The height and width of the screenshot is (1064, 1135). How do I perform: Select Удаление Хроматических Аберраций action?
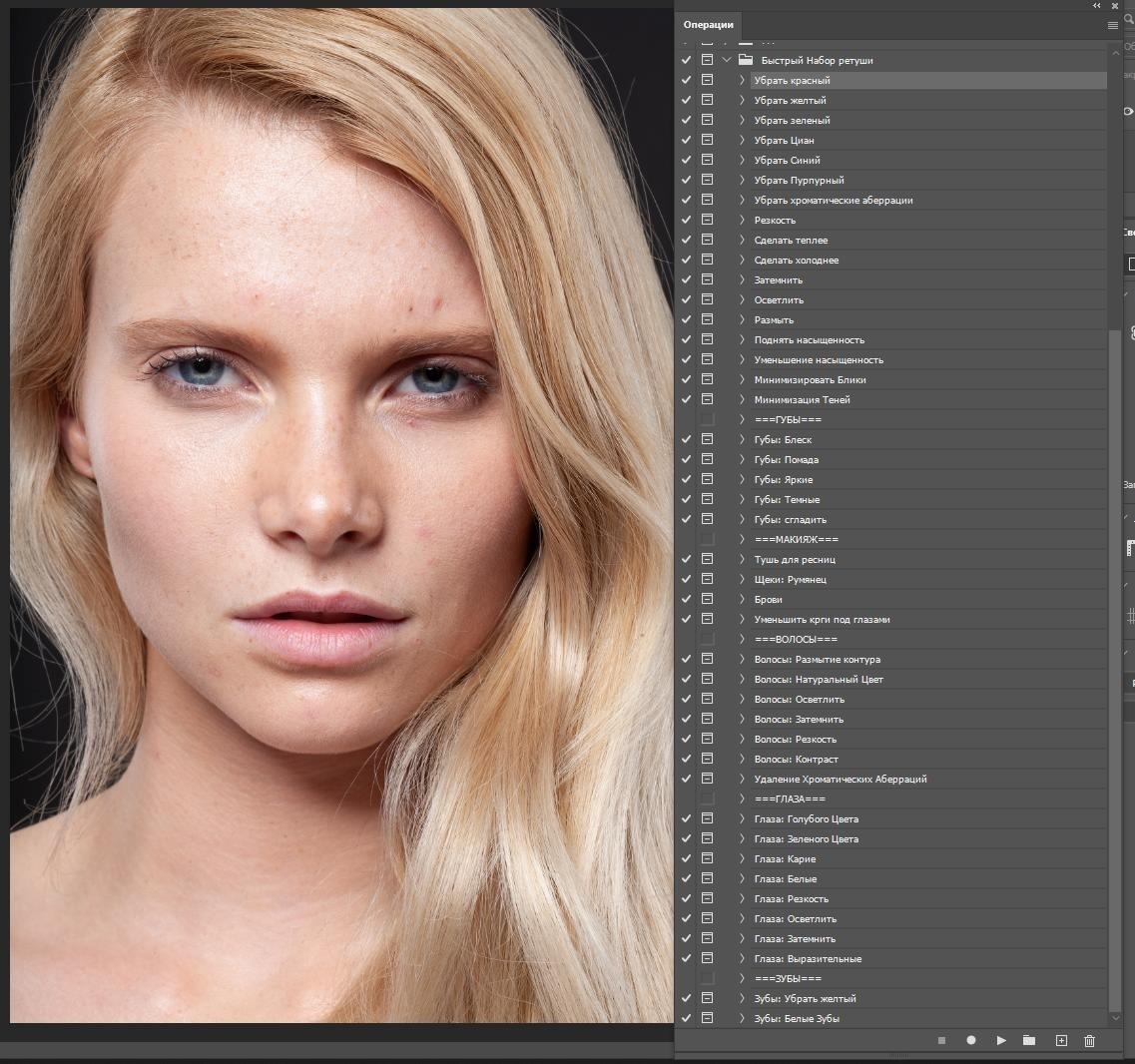pos(928,779)
